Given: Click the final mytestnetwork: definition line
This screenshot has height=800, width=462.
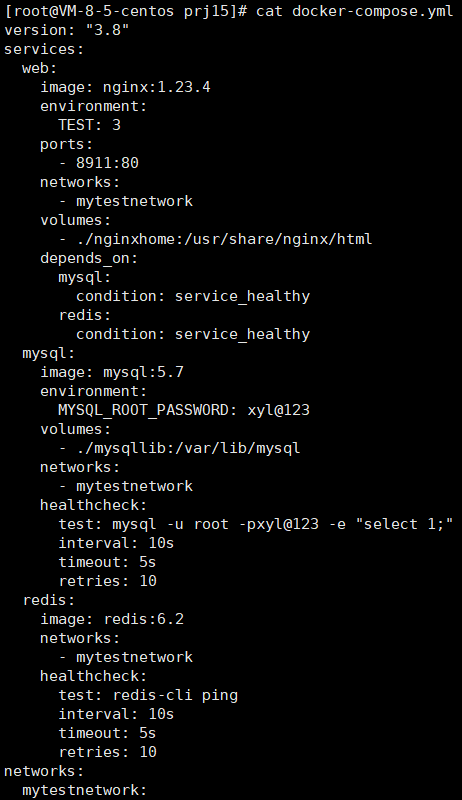Looking at the screenshot, I should coord(84,790).
